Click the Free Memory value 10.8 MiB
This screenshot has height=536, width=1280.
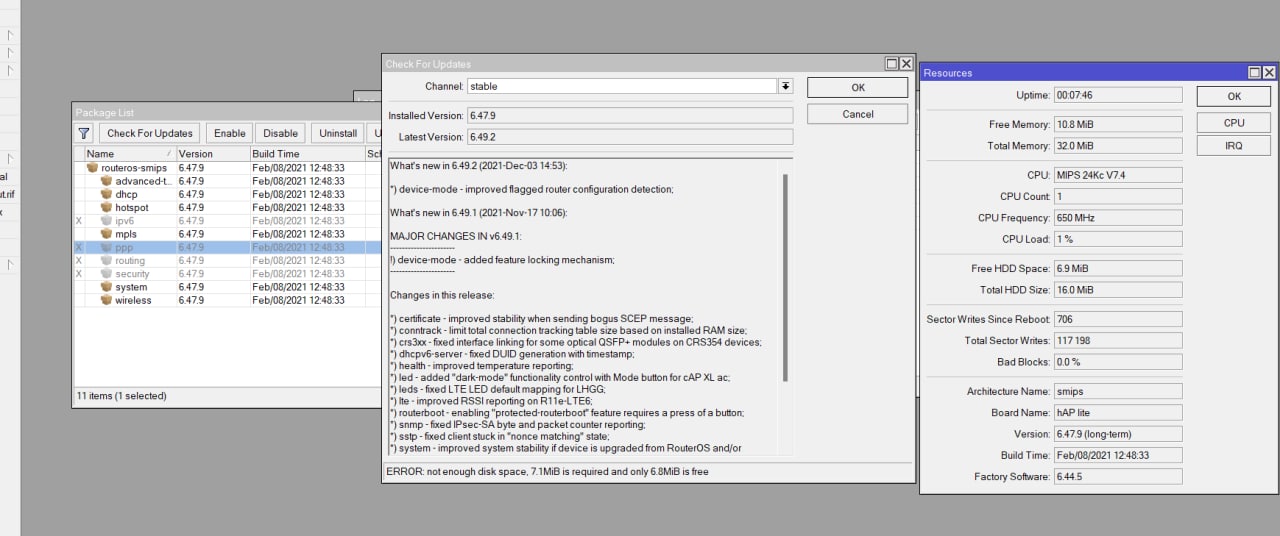click(x=1118, y=125)
